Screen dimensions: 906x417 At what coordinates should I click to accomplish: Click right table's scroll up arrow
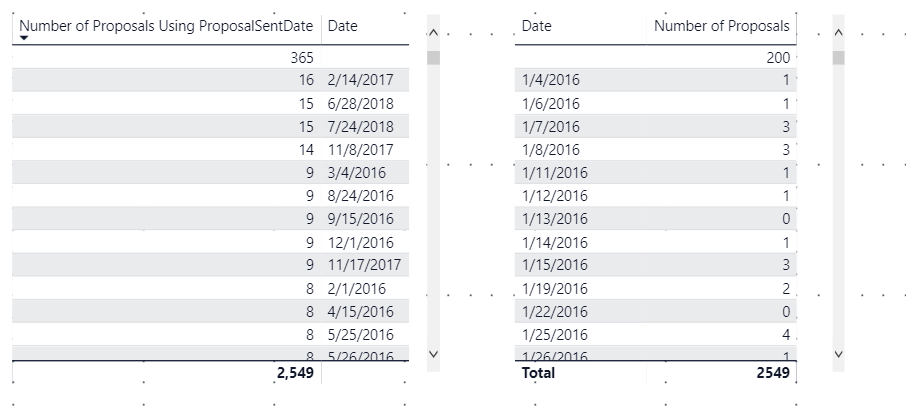click(839, 33)
